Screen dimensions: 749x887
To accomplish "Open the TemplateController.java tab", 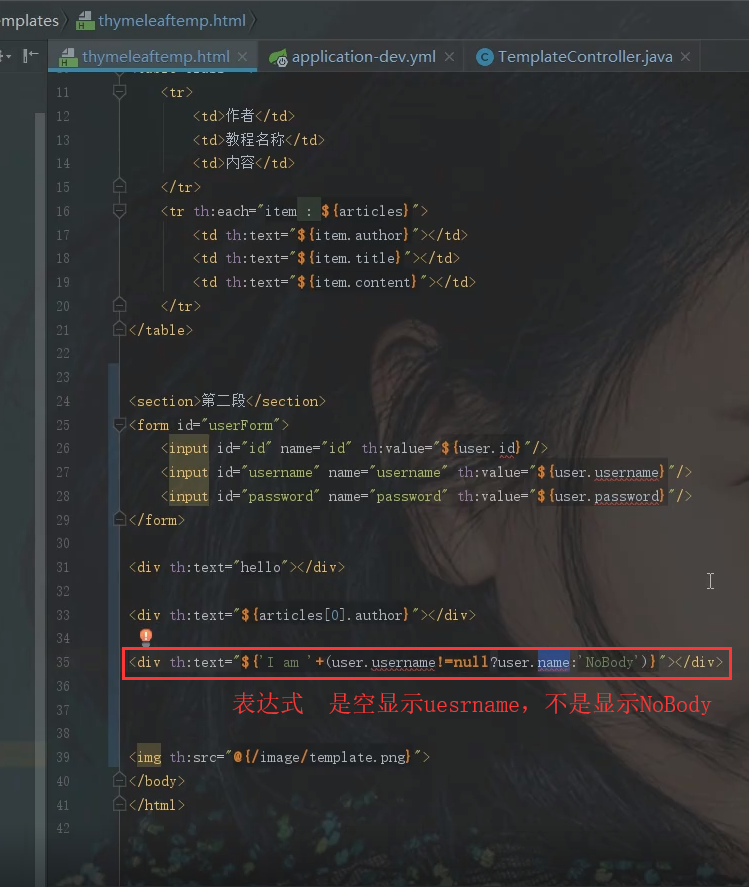I will [585, 57].
